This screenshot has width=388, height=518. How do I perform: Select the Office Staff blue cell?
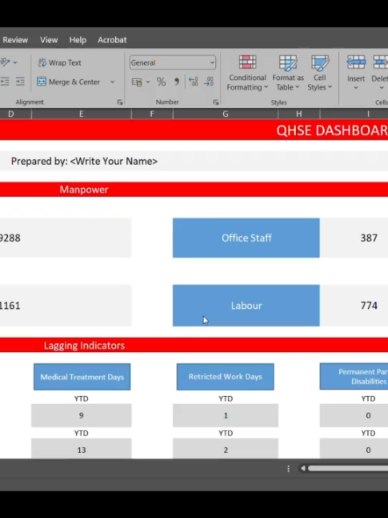coord(246,238)
